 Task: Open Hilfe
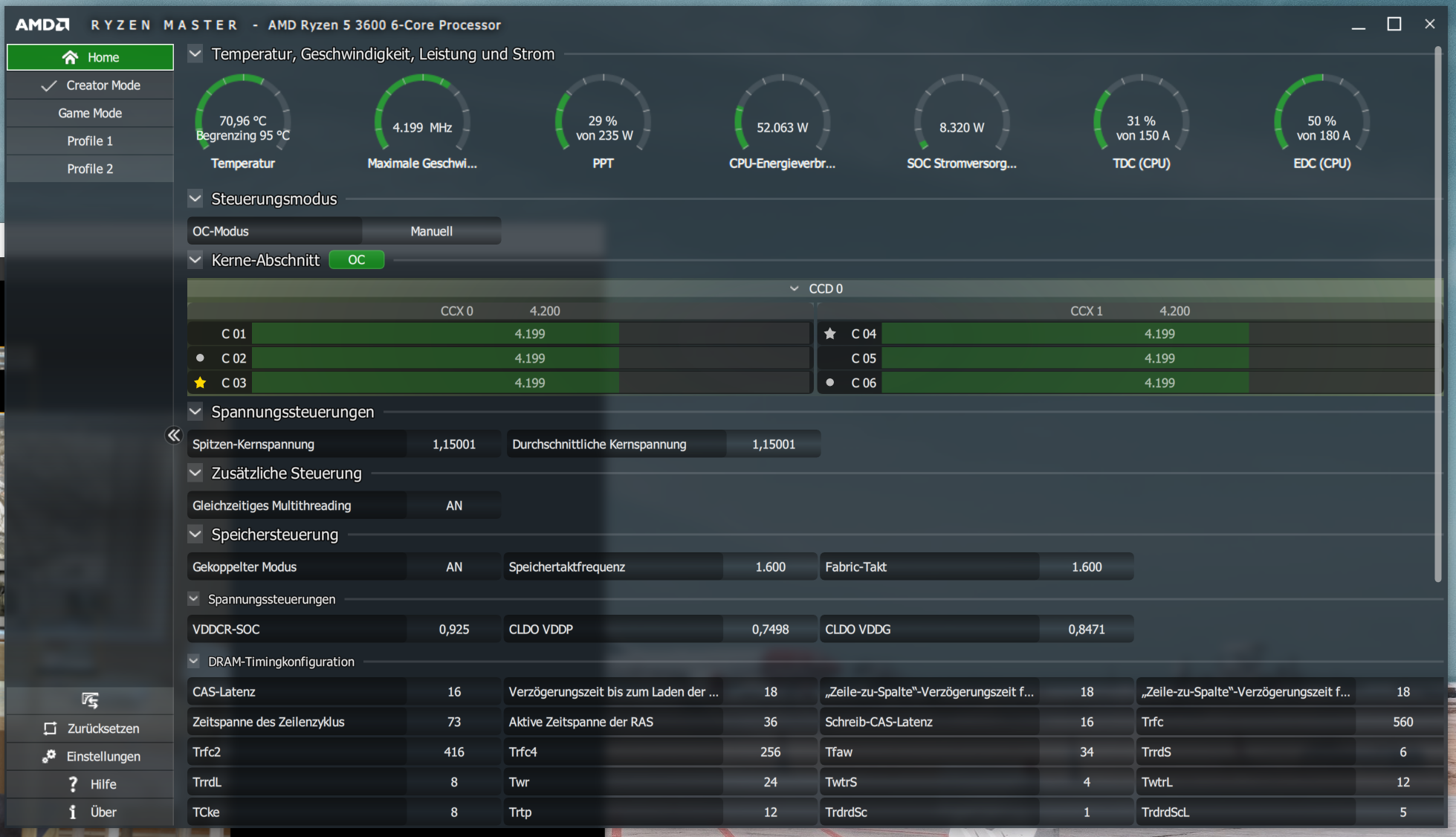coord(90,784)
